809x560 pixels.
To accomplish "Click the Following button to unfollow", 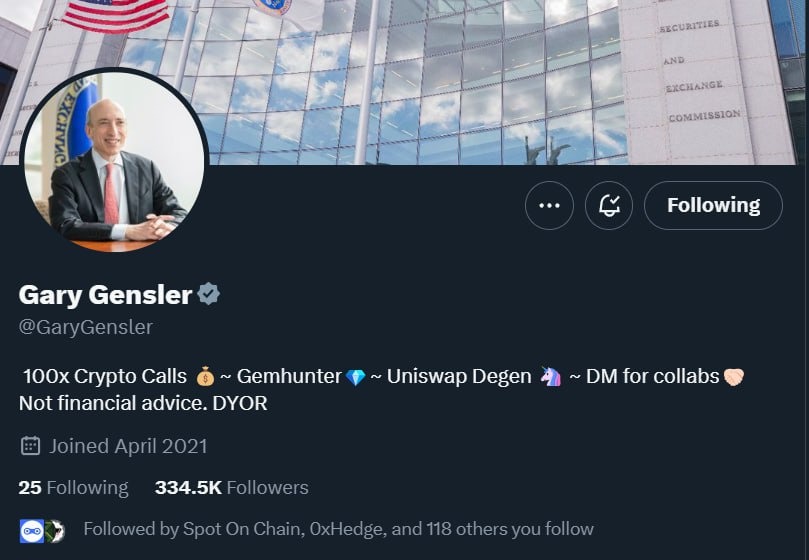I will [x=713, y=205].
